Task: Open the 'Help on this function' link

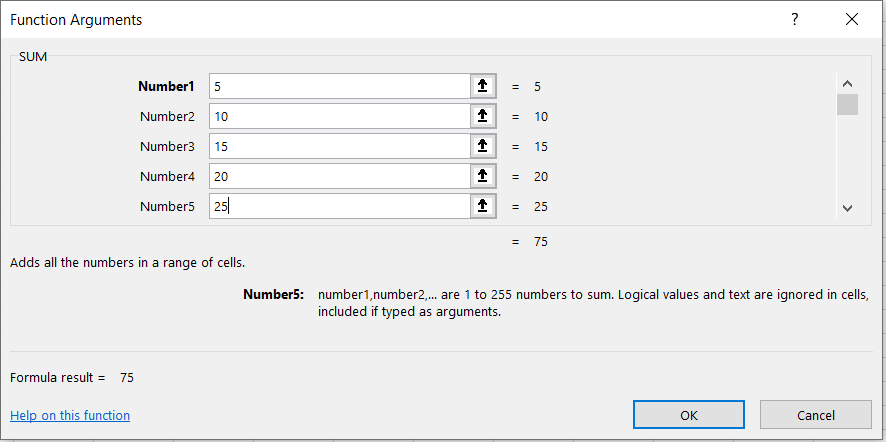Action: (70, 415)
